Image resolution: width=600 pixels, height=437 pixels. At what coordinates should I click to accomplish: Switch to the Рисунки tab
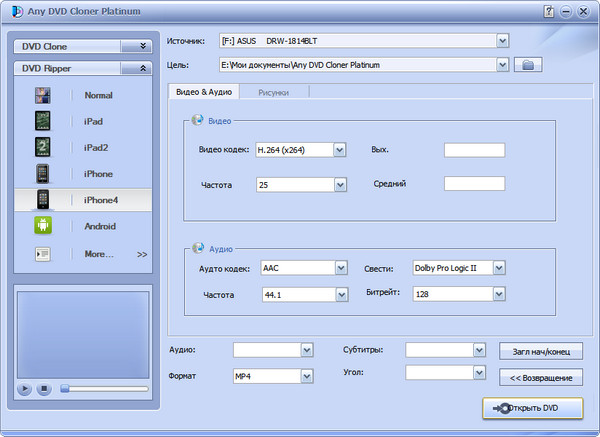(274, 92)
